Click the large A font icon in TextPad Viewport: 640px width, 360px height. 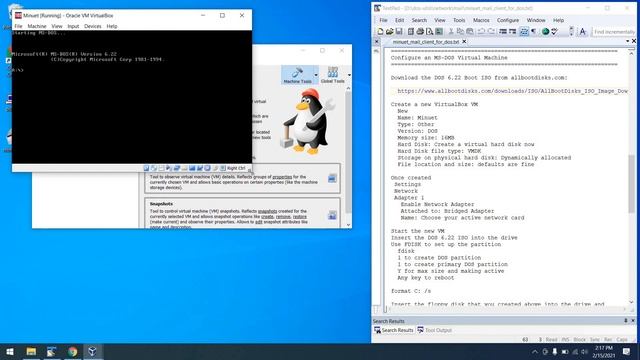583,31
